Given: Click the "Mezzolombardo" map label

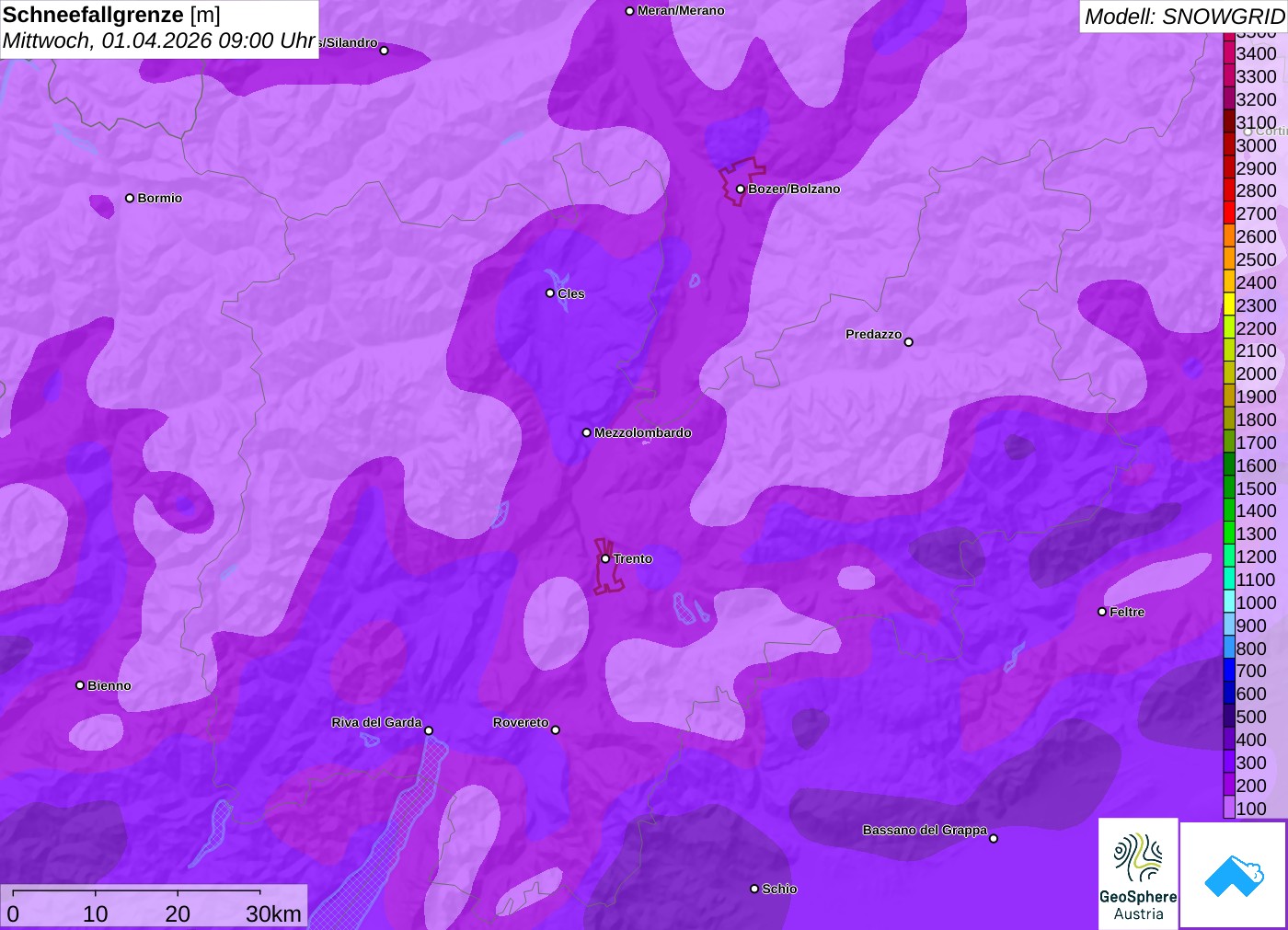Looking at the screenshot, I should coord(643,432).
